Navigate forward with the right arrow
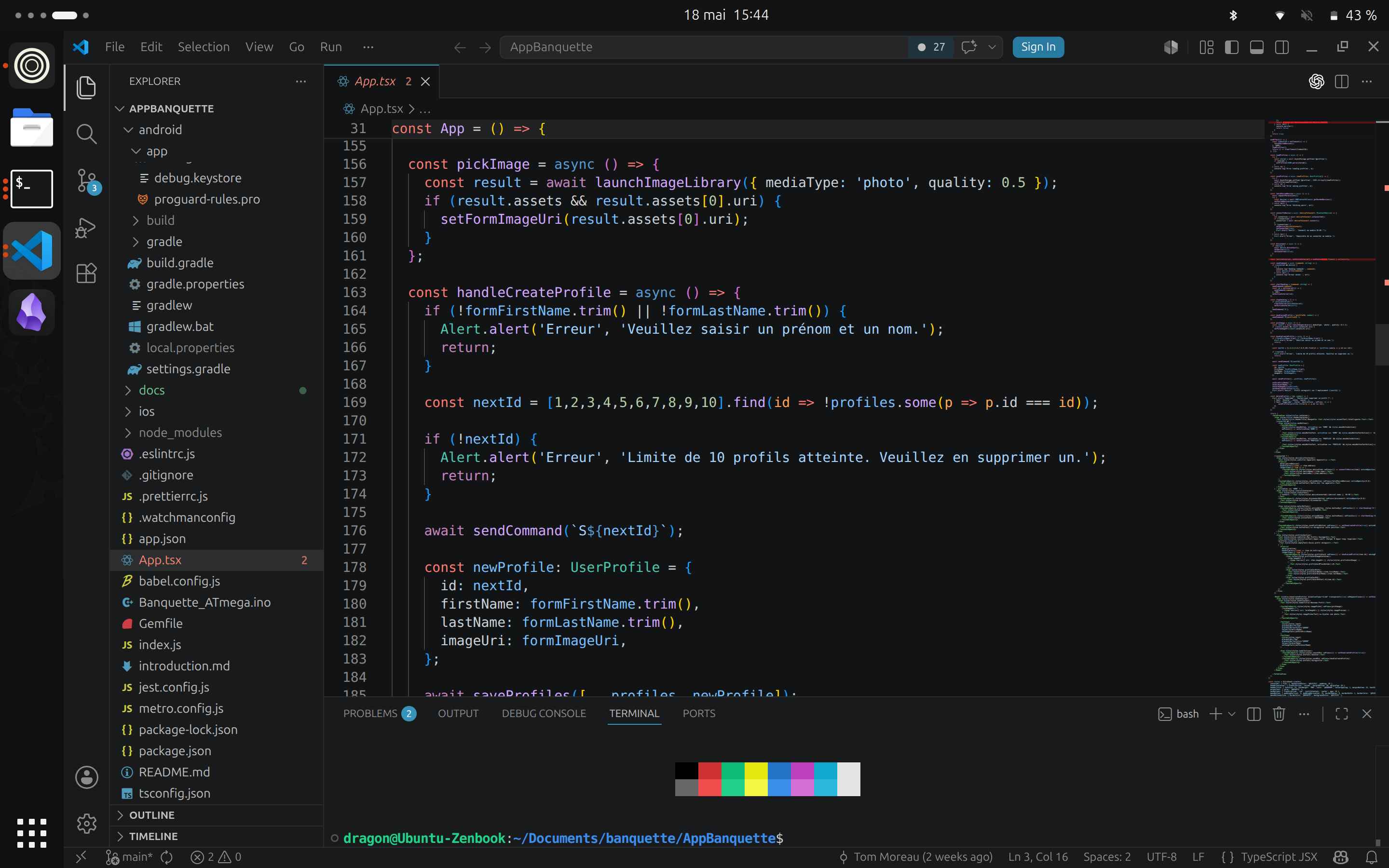The width and height of the screenshot is (1389, 868). point(485,47)
